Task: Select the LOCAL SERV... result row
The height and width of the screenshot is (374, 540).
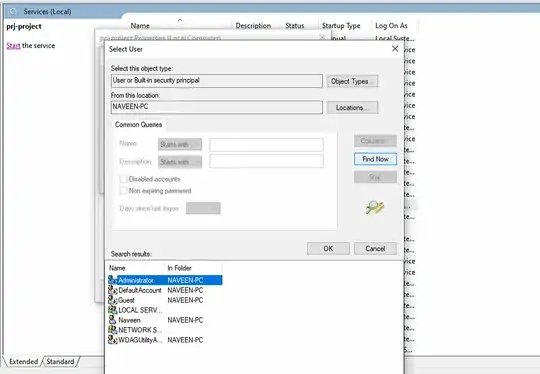Action: click(x=165, y=310)
